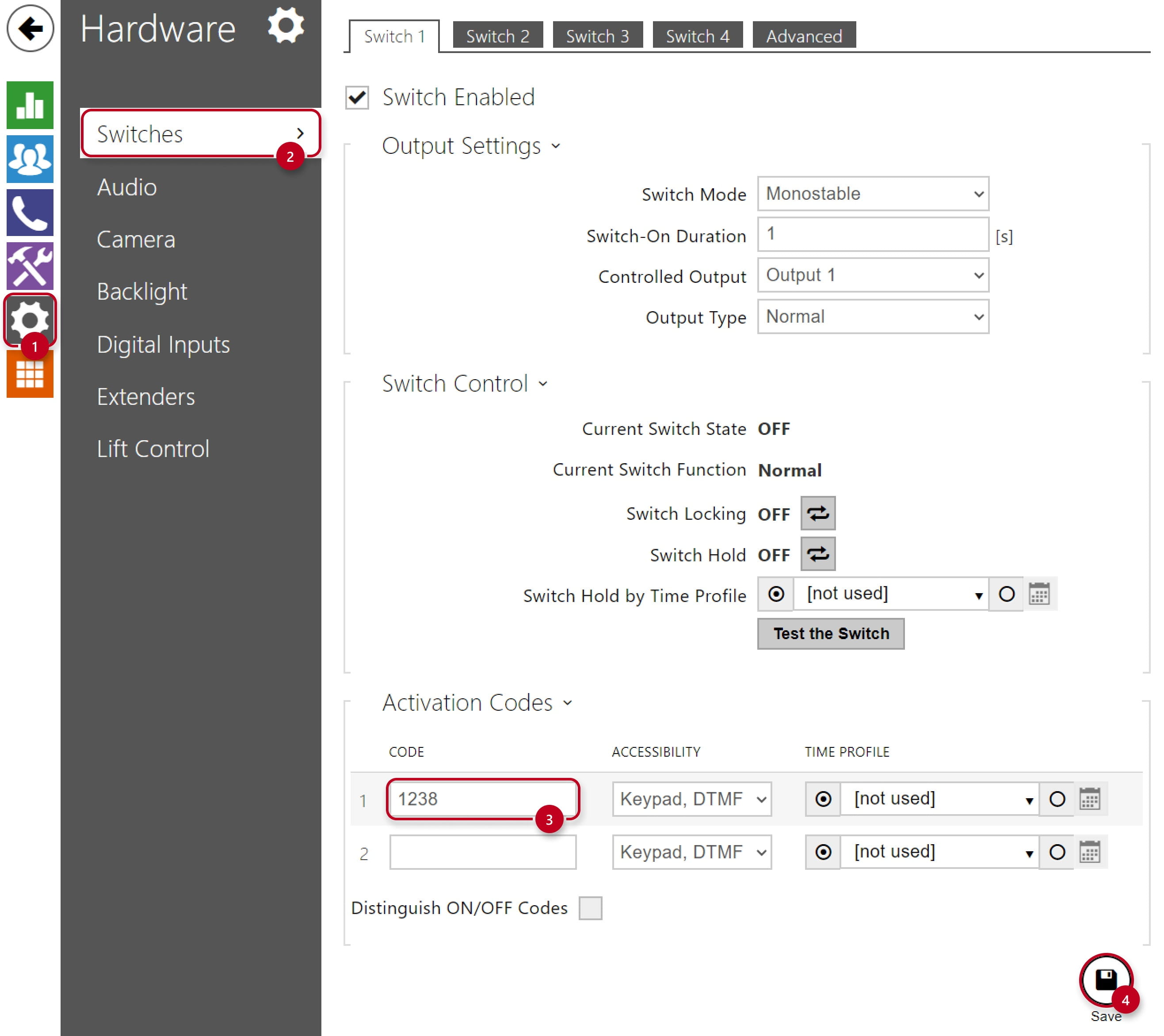This screenshot has height=1036, width=1164.
Task: Open the Digital Inputs menu item
Action: 164,345
